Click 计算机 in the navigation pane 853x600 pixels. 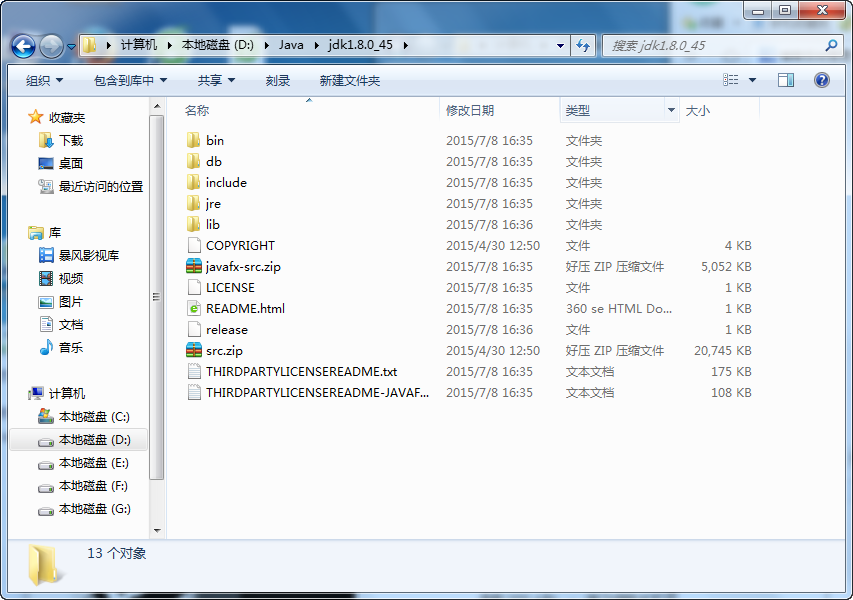[67, 393]
